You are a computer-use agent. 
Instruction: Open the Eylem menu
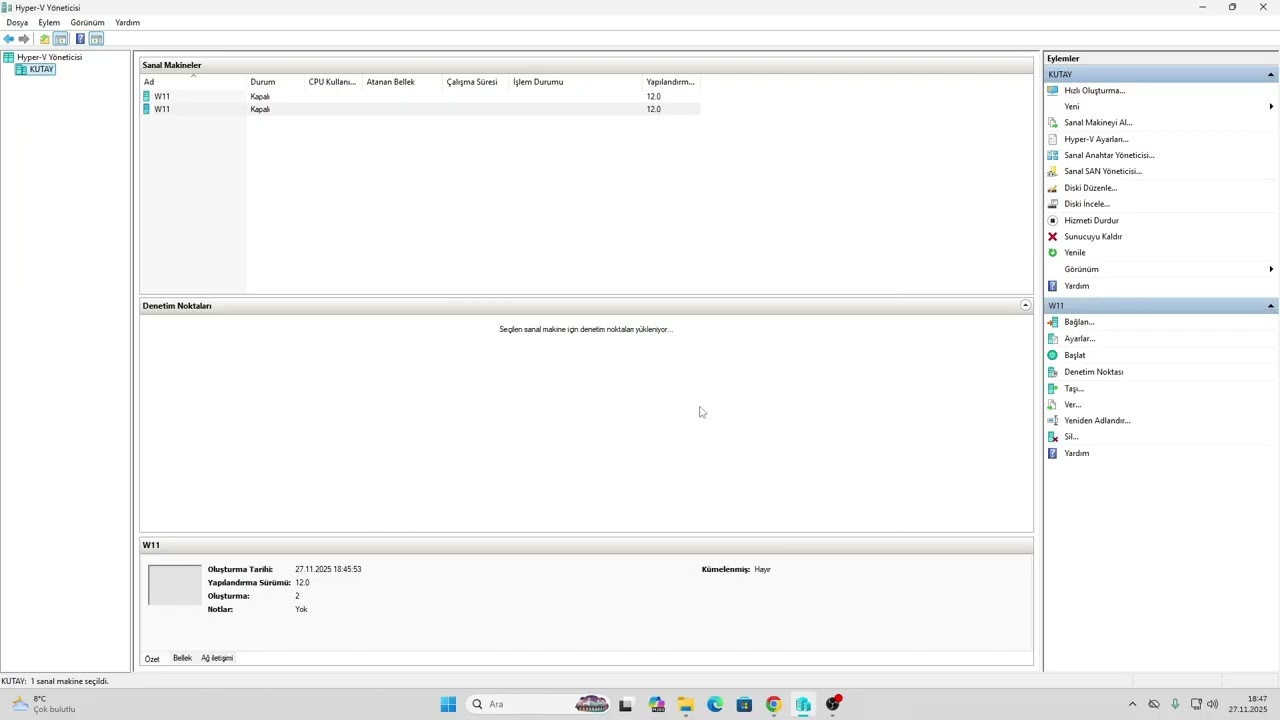49,22
